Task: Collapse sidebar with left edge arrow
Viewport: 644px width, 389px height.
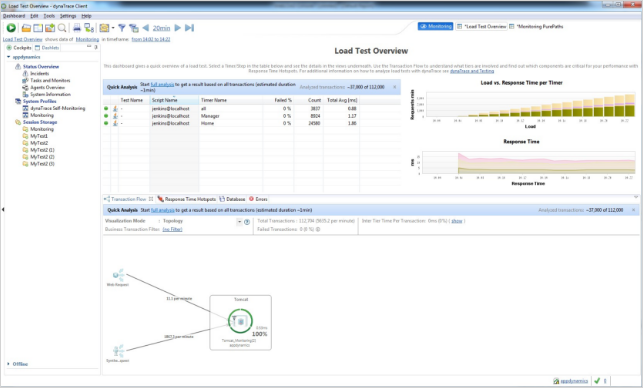Action: tap(3, 209)
